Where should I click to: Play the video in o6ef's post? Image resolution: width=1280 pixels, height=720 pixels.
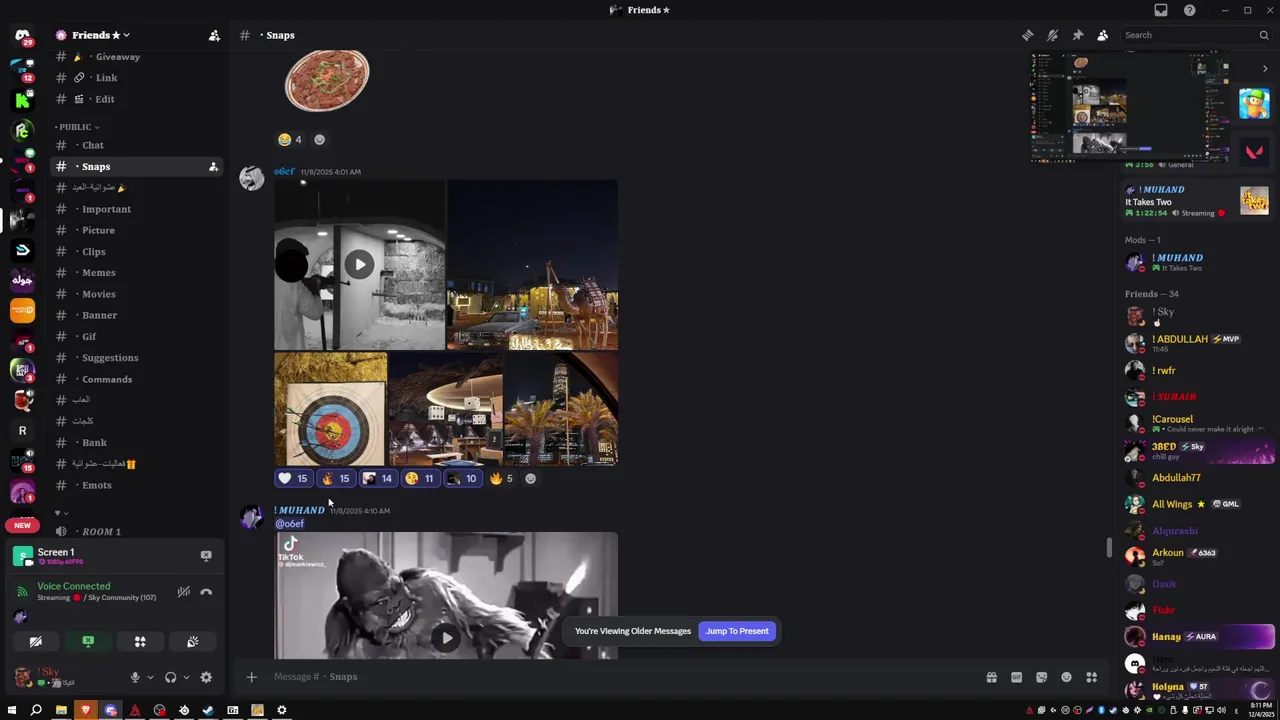coord(359,265)
